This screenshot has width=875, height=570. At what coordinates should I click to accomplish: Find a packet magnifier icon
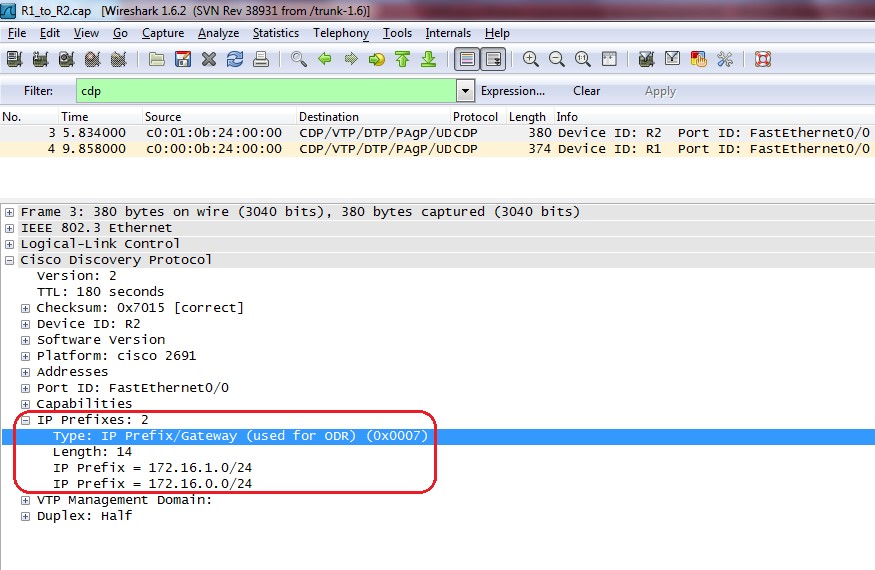[x=299, y=59]
